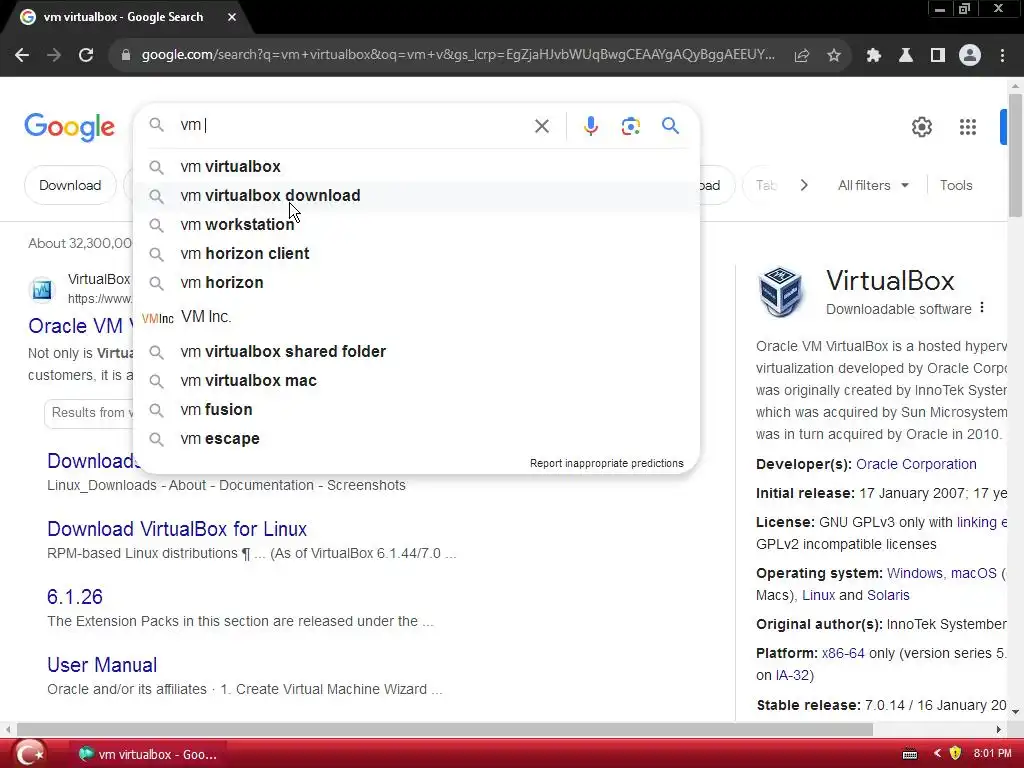
Task: Bookmark this page with the star icon
Action: 834,56
